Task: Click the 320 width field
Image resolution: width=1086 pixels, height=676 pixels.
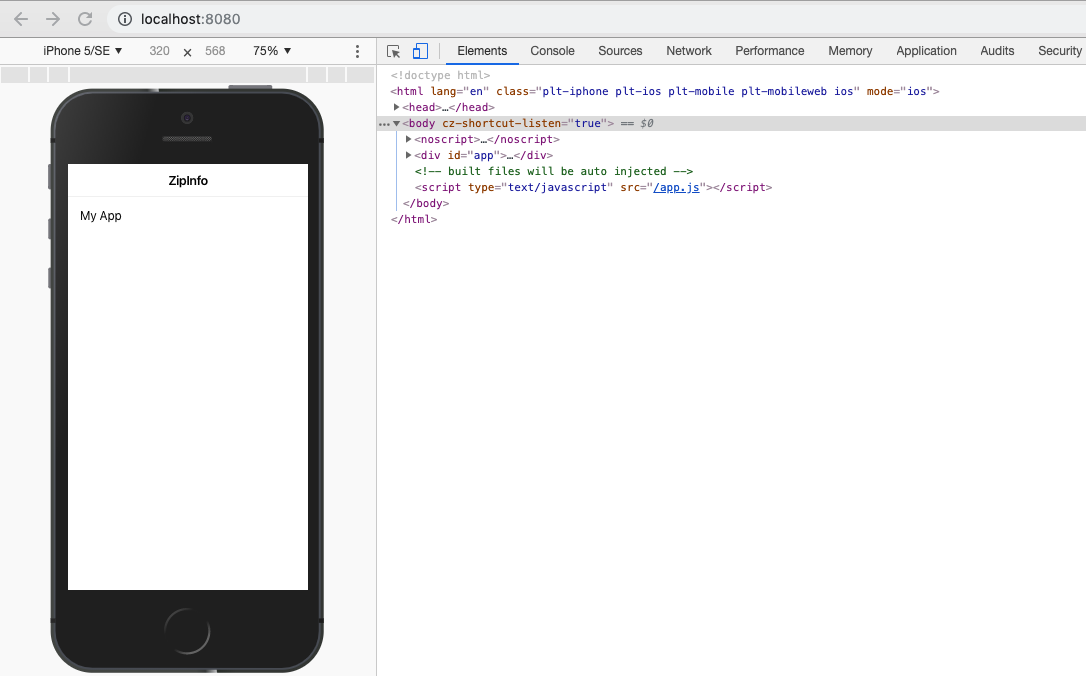Action: 159,51
